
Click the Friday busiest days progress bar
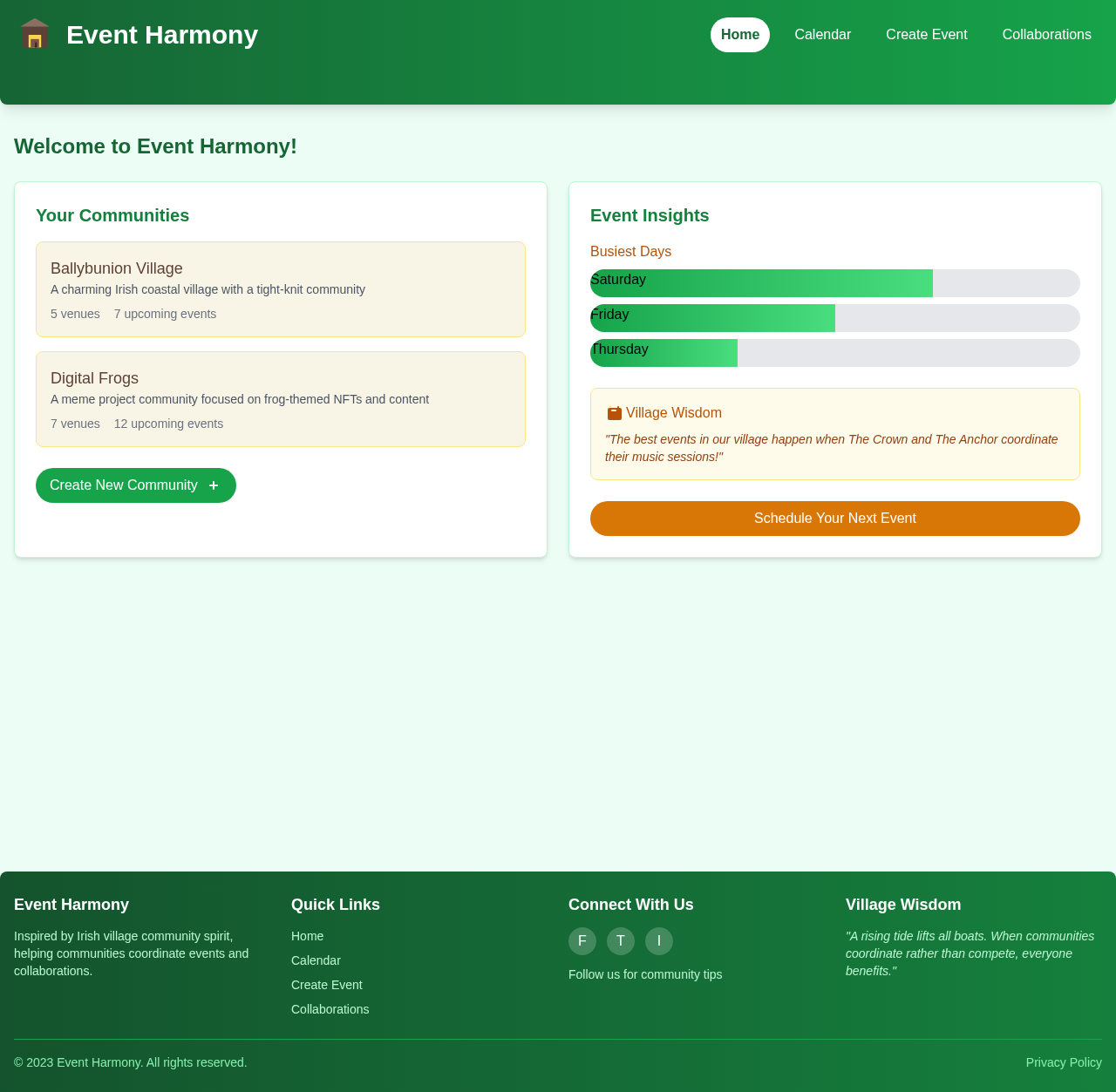coord(834,318)
